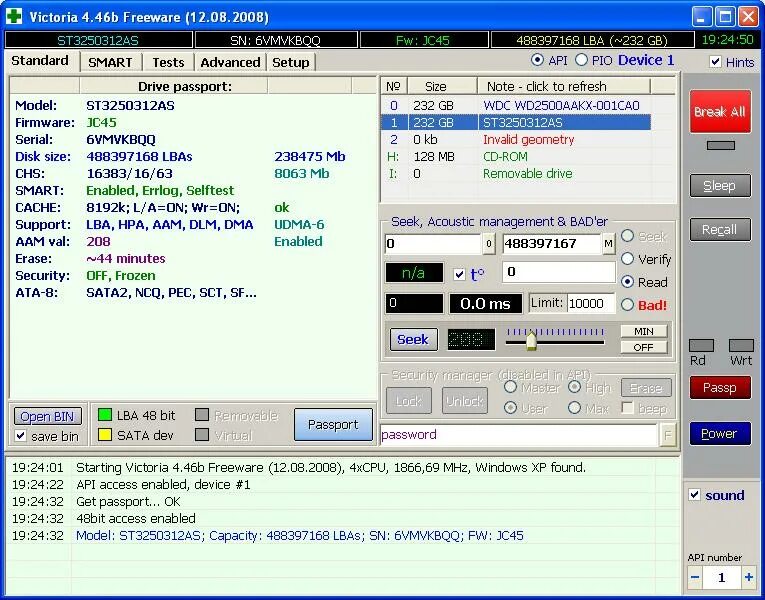Click the green cross Victoria app icon
Image resolution: width=765 pixels, height=600 pixels.
pos(14,16)
